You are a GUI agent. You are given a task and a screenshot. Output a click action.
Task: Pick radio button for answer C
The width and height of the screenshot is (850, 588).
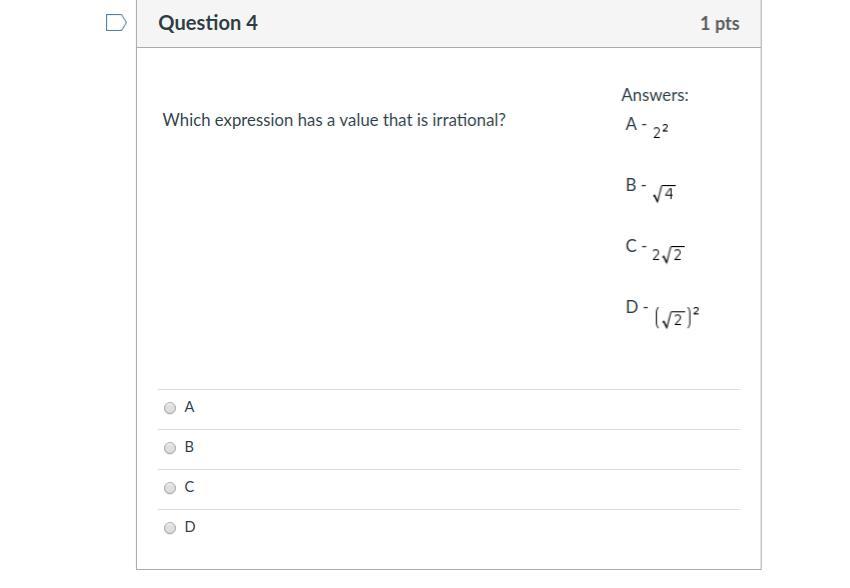(x=170, y=488)
